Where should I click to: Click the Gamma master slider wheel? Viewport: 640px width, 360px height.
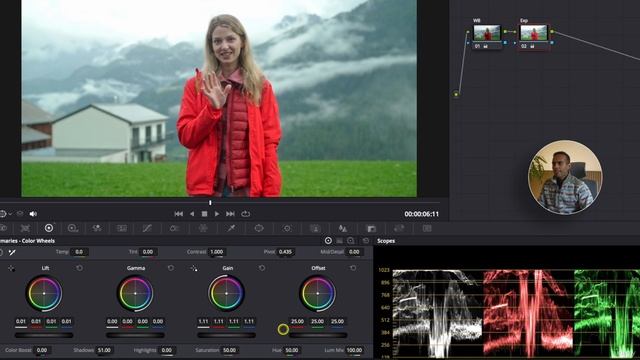[x=135, y=335]
